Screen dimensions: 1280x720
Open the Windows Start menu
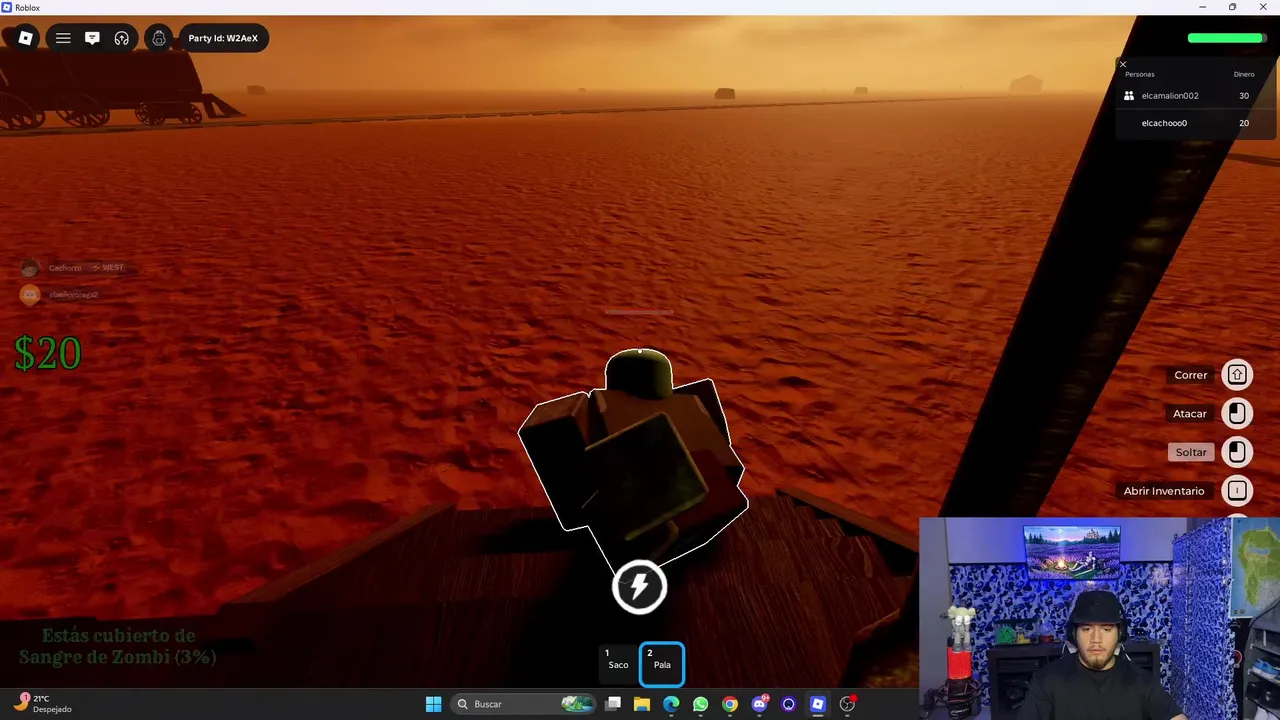pos(433,704)
